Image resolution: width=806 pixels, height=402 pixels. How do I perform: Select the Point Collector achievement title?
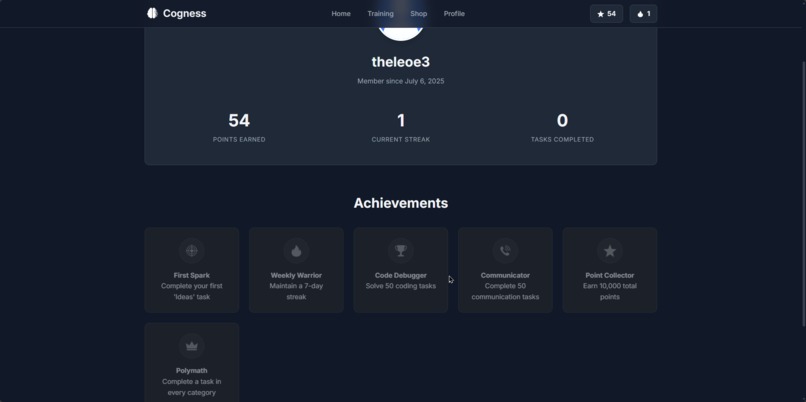(x=610, y=276)
